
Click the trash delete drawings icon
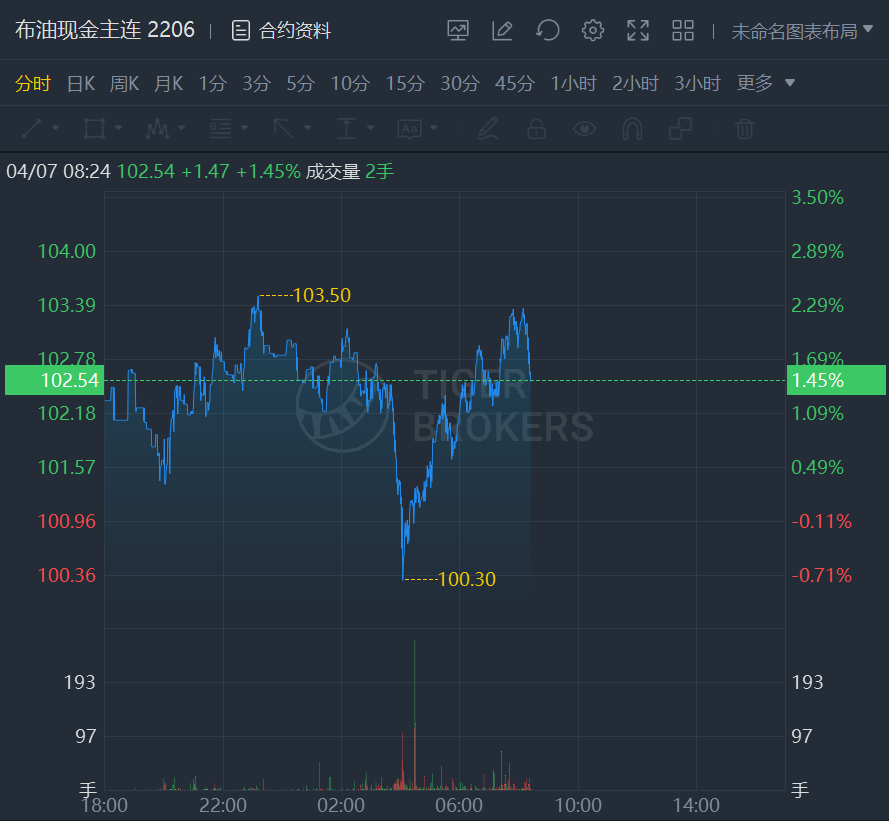[x=744, y=129]
